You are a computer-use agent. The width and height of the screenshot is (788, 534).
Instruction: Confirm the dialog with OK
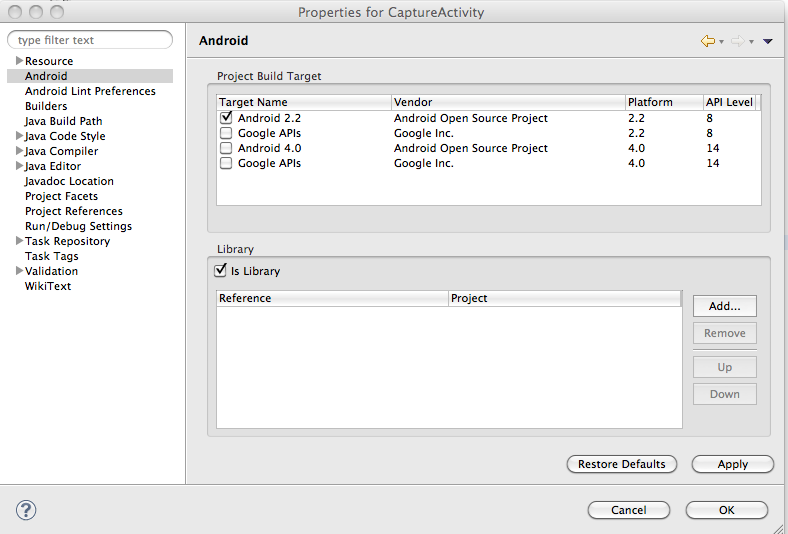tap(726, 510)
